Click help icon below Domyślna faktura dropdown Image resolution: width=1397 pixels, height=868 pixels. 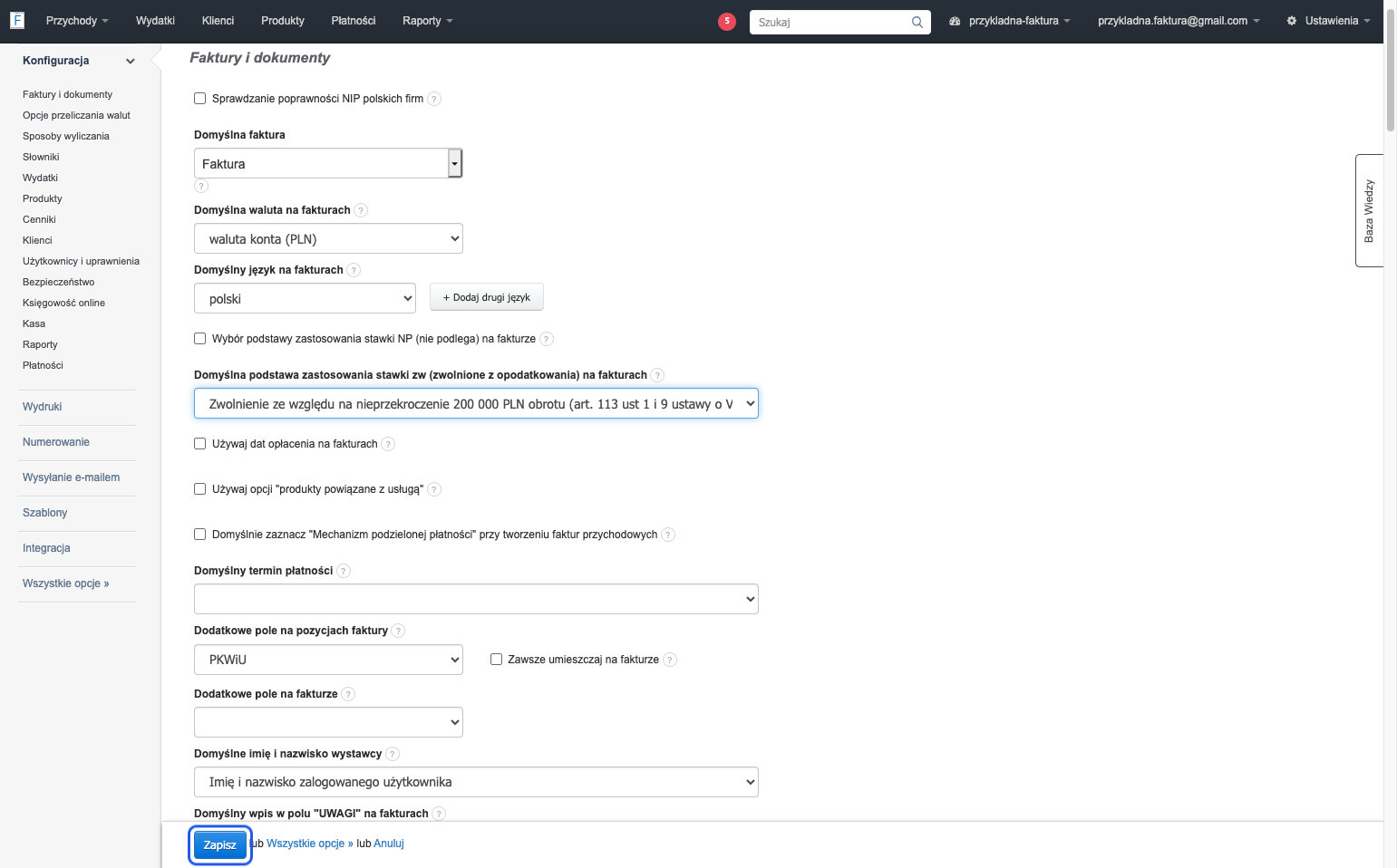pos(201,186)
